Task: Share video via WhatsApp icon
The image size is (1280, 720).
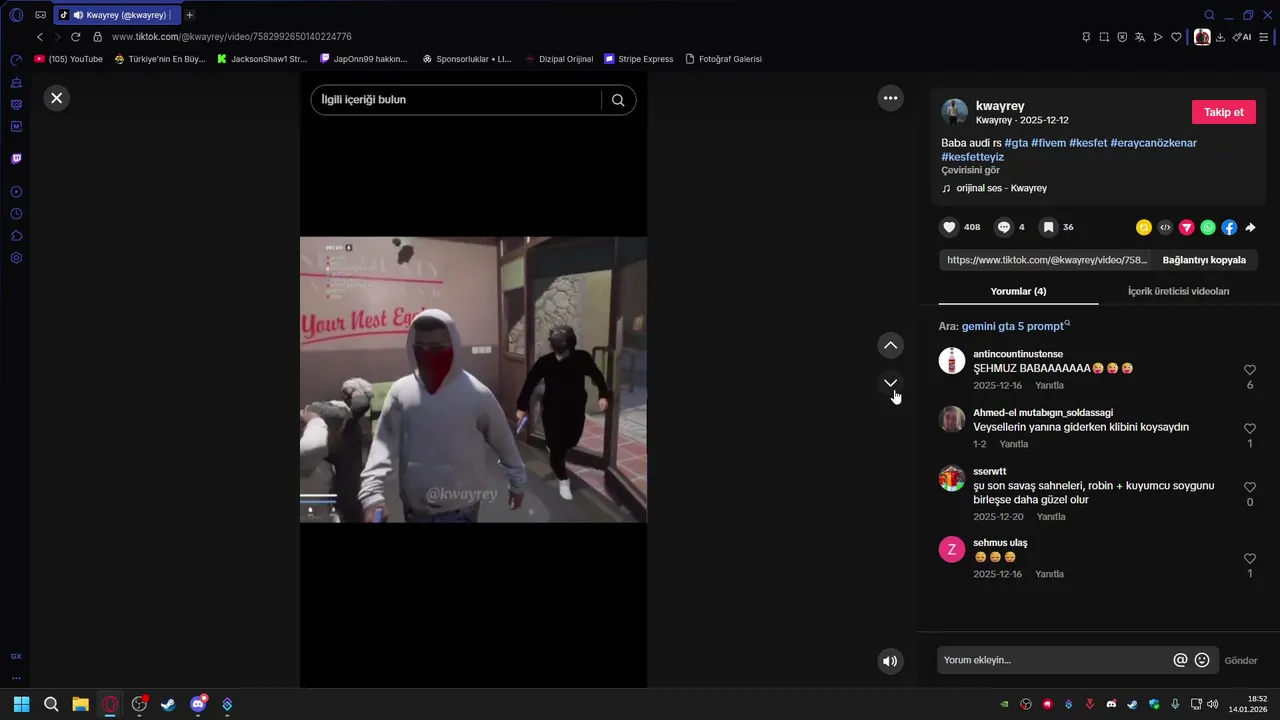Action: (1208, 227)
